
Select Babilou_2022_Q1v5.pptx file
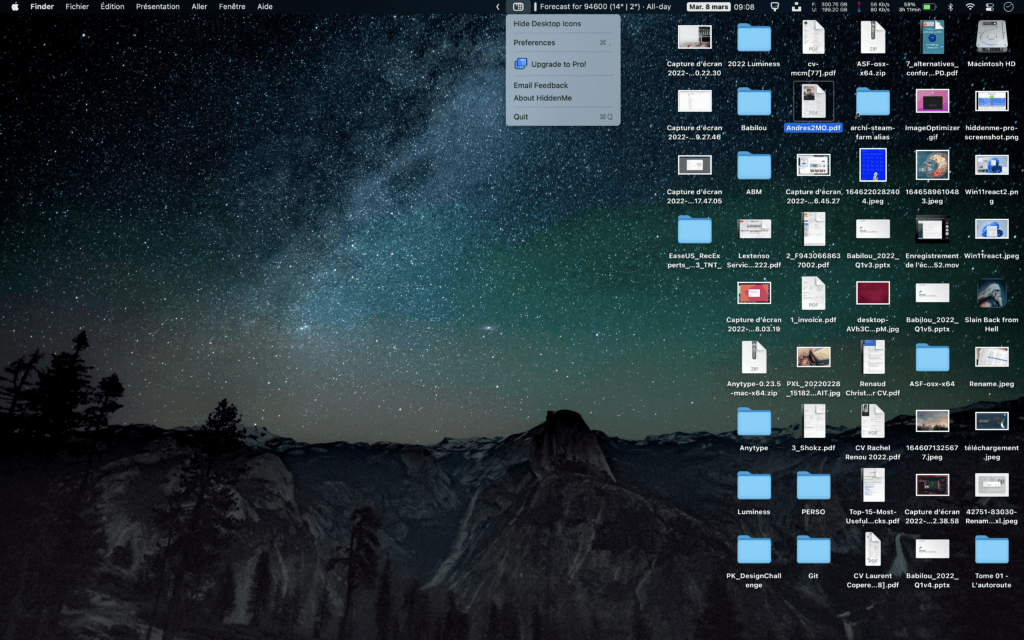[932, 293]
